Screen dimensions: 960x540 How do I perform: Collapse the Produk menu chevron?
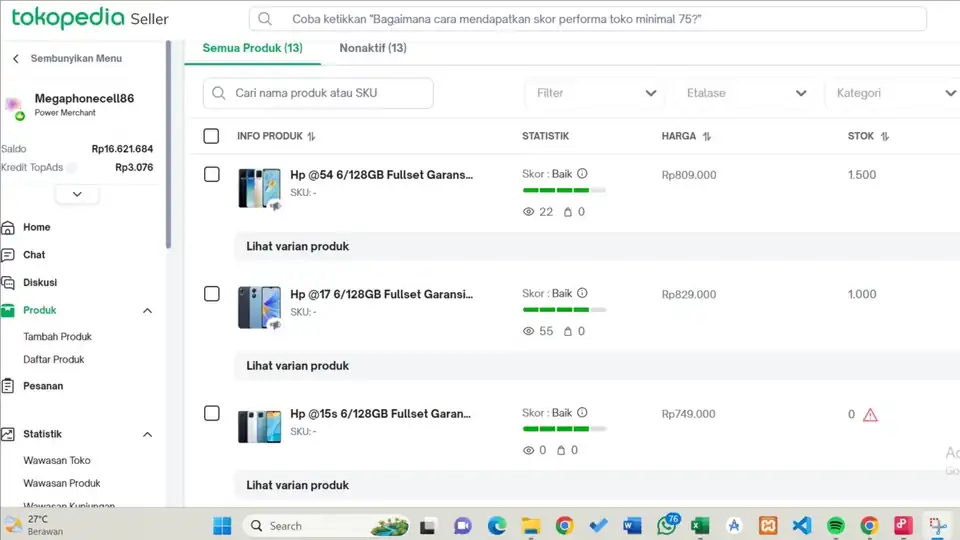148,311
